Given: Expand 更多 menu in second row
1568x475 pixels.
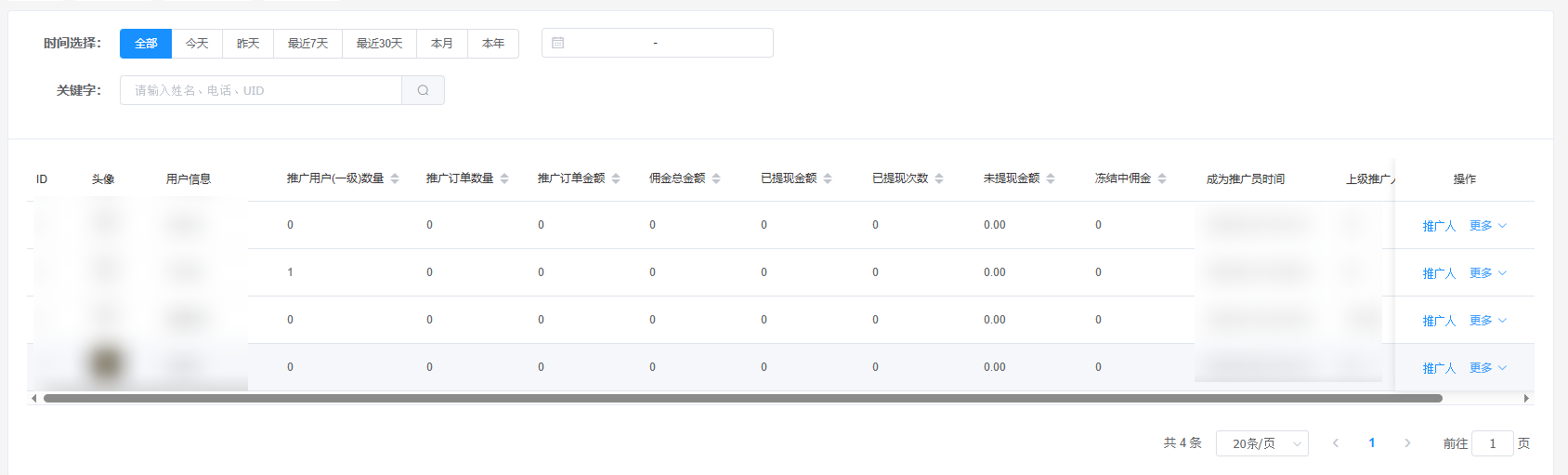Looking at the screenshot, I should (1488, 273).
